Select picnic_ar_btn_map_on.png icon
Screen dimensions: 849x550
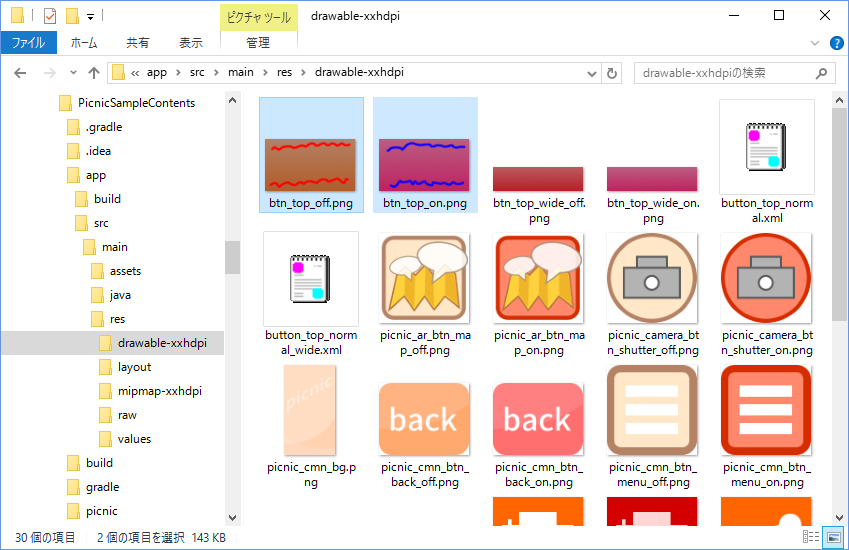pos(538,278)
